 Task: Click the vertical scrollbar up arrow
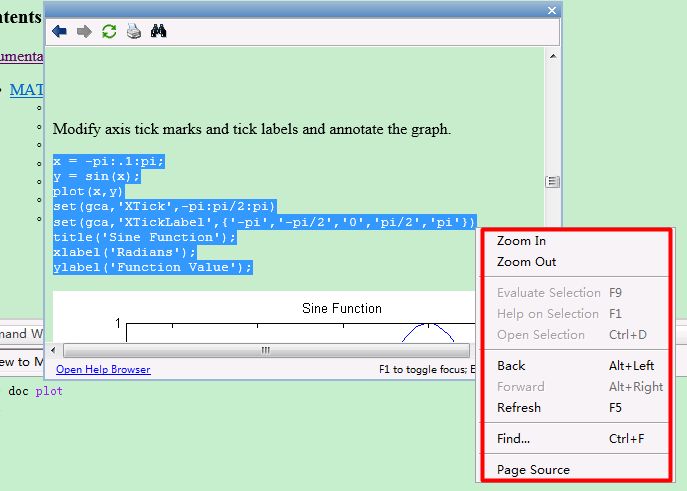click(x=553, y=56)
